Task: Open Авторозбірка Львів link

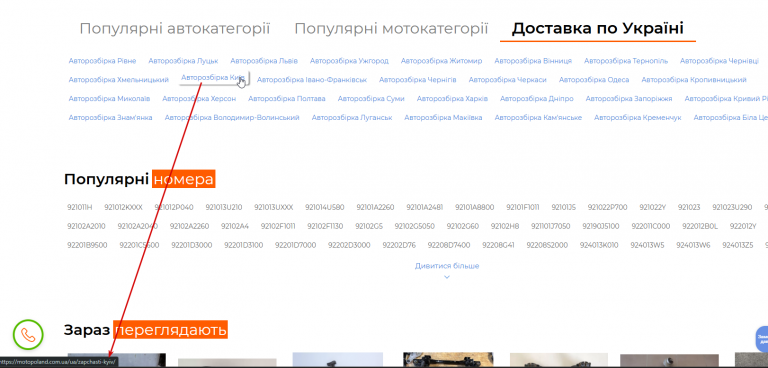Action: click(264, 61)
